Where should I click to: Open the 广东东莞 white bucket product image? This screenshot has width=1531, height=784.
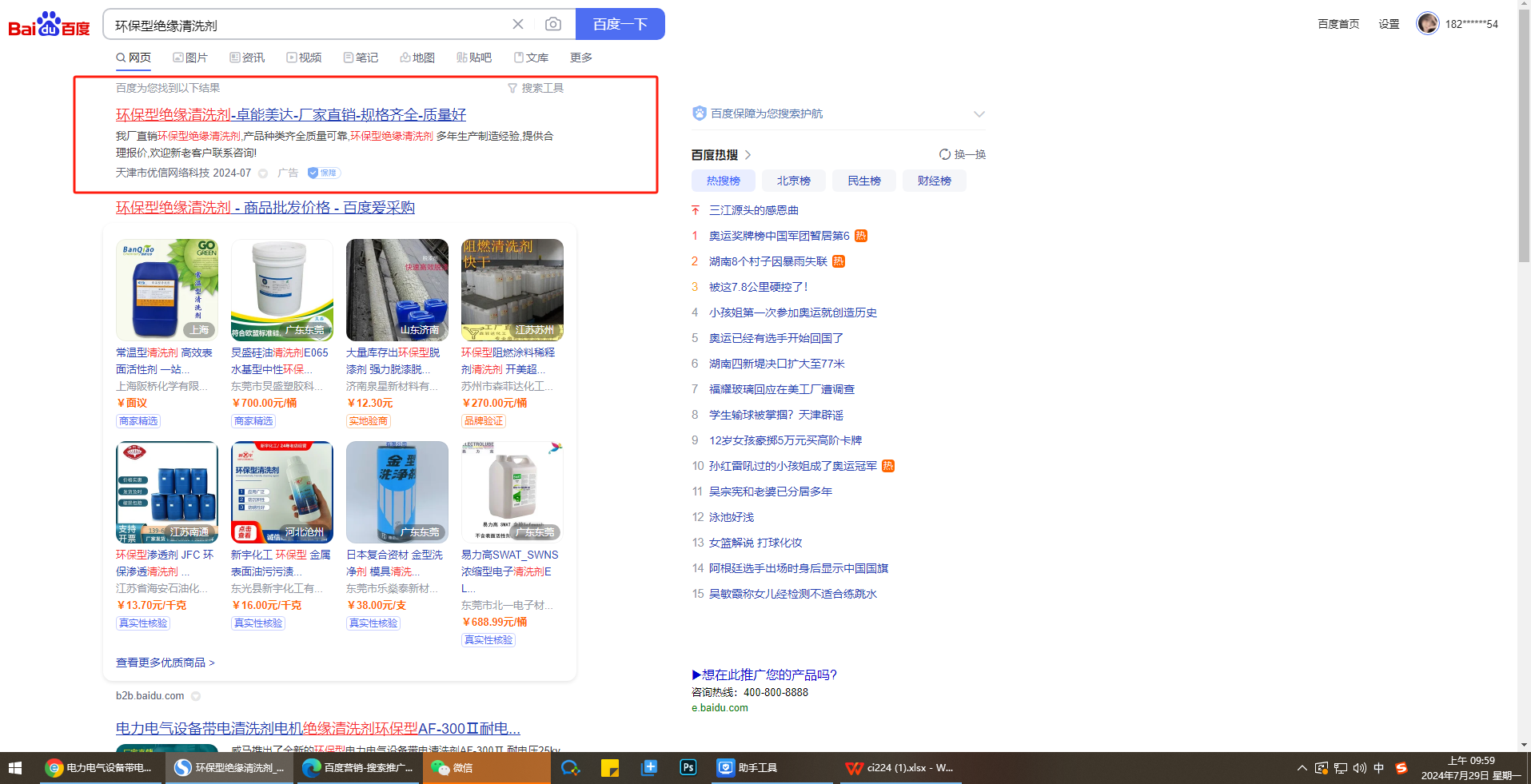tap(282, 290)
